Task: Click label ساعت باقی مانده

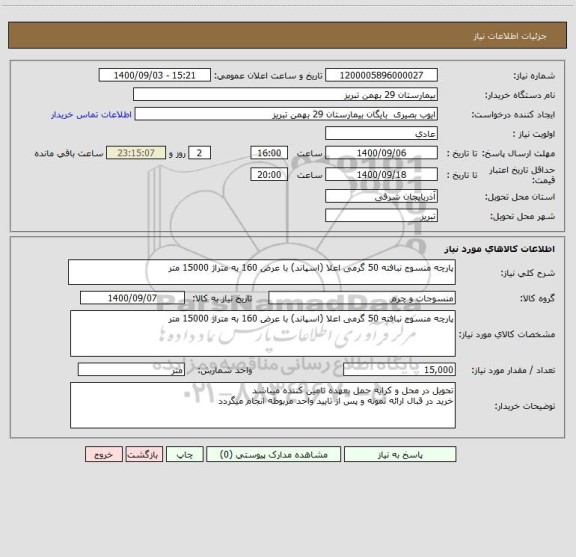Action: (x=69, y=154)
